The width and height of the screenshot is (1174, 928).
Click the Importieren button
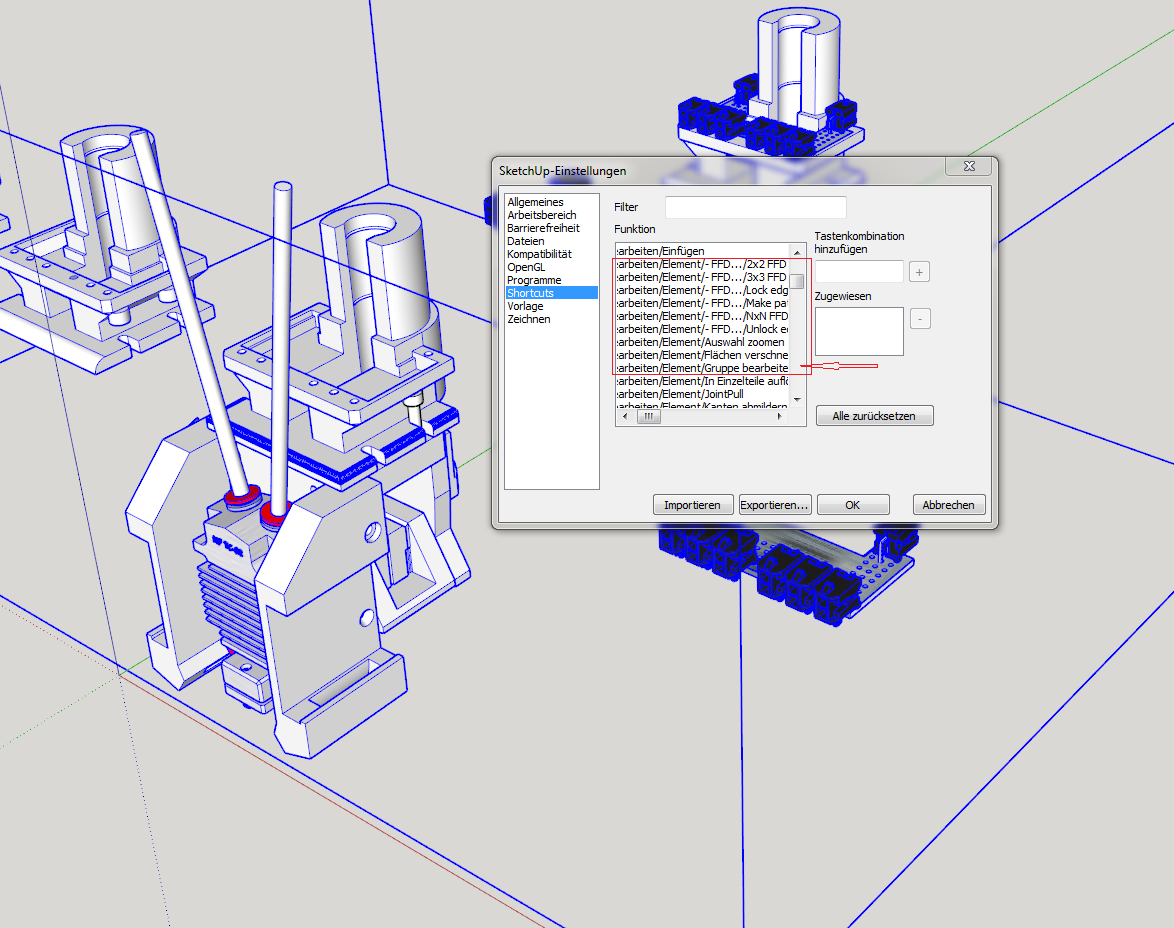click(692, 505)
